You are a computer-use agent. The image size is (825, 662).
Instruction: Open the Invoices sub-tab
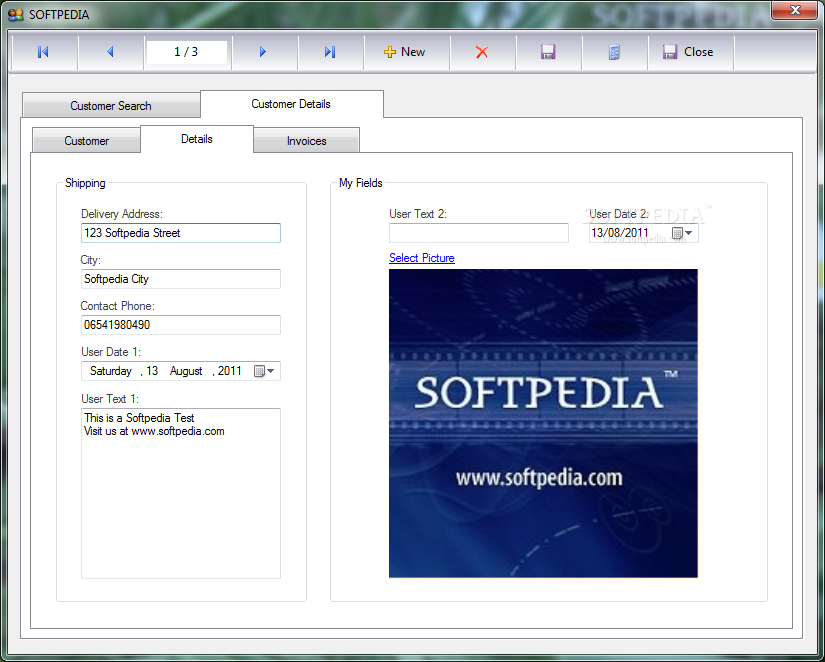tap(306, 141)
